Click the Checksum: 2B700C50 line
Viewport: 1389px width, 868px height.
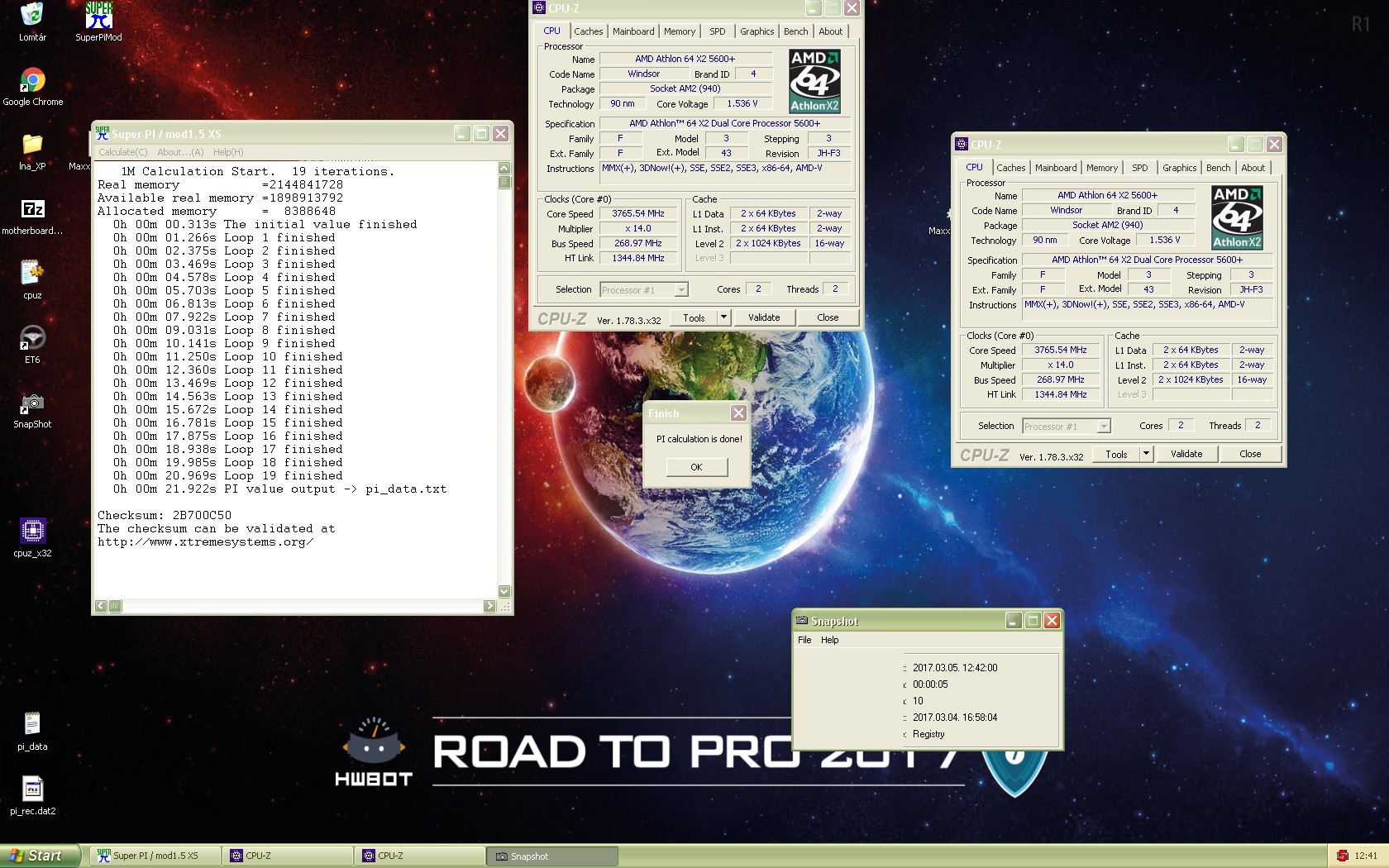coord(165,515)
